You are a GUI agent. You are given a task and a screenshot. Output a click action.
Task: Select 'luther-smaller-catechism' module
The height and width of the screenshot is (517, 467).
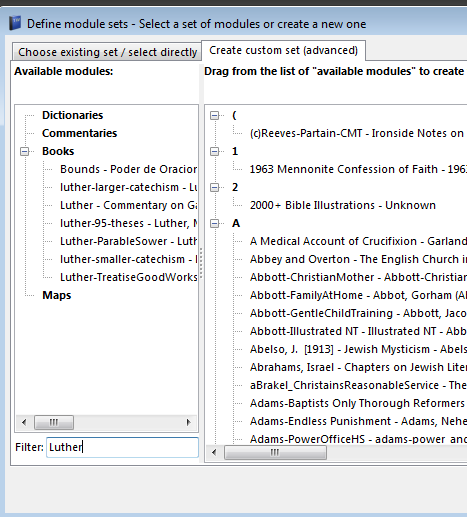click(128, 259)
